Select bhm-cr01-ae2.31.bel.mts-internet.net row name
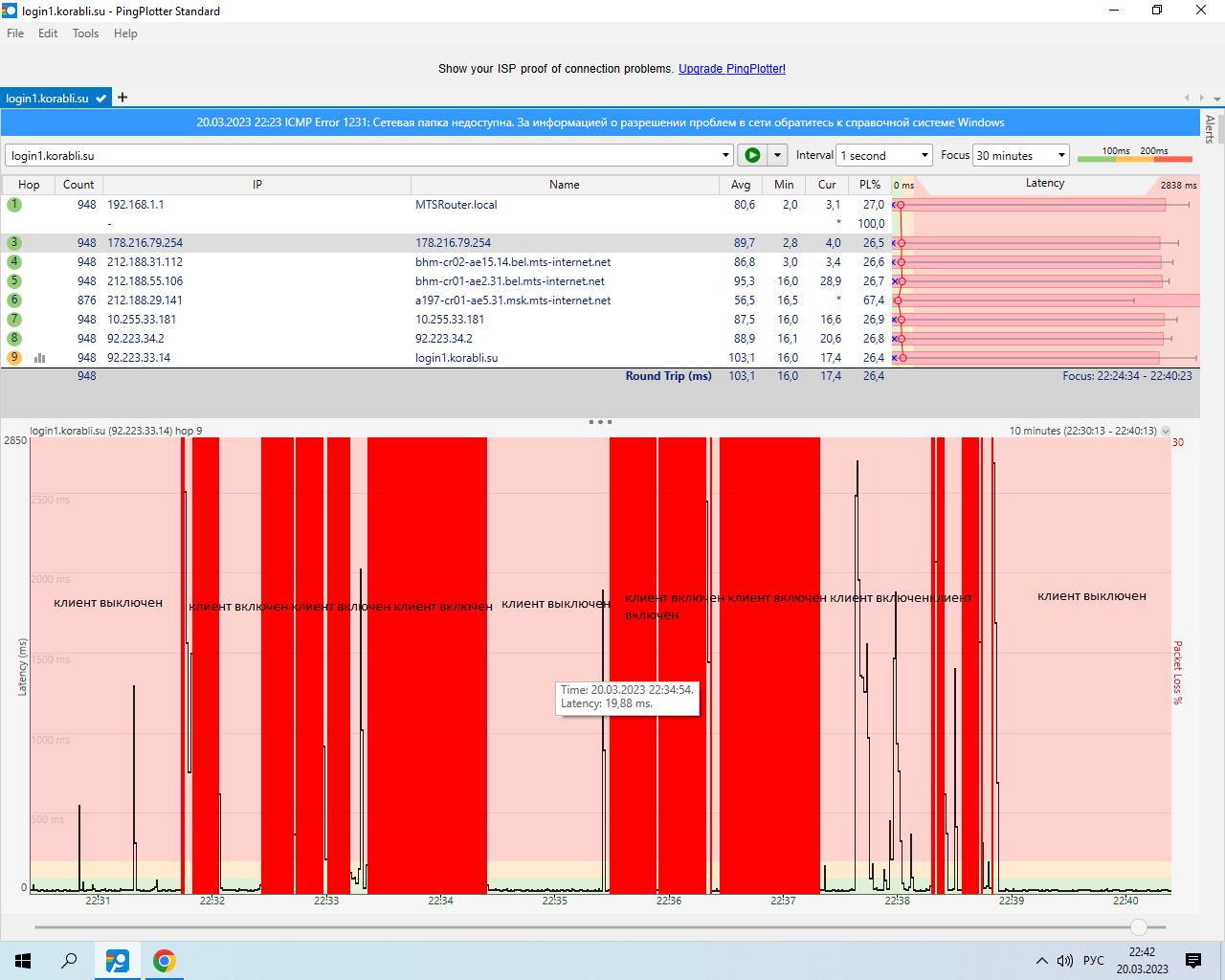The image size is (1225, 980). [510, 281]
